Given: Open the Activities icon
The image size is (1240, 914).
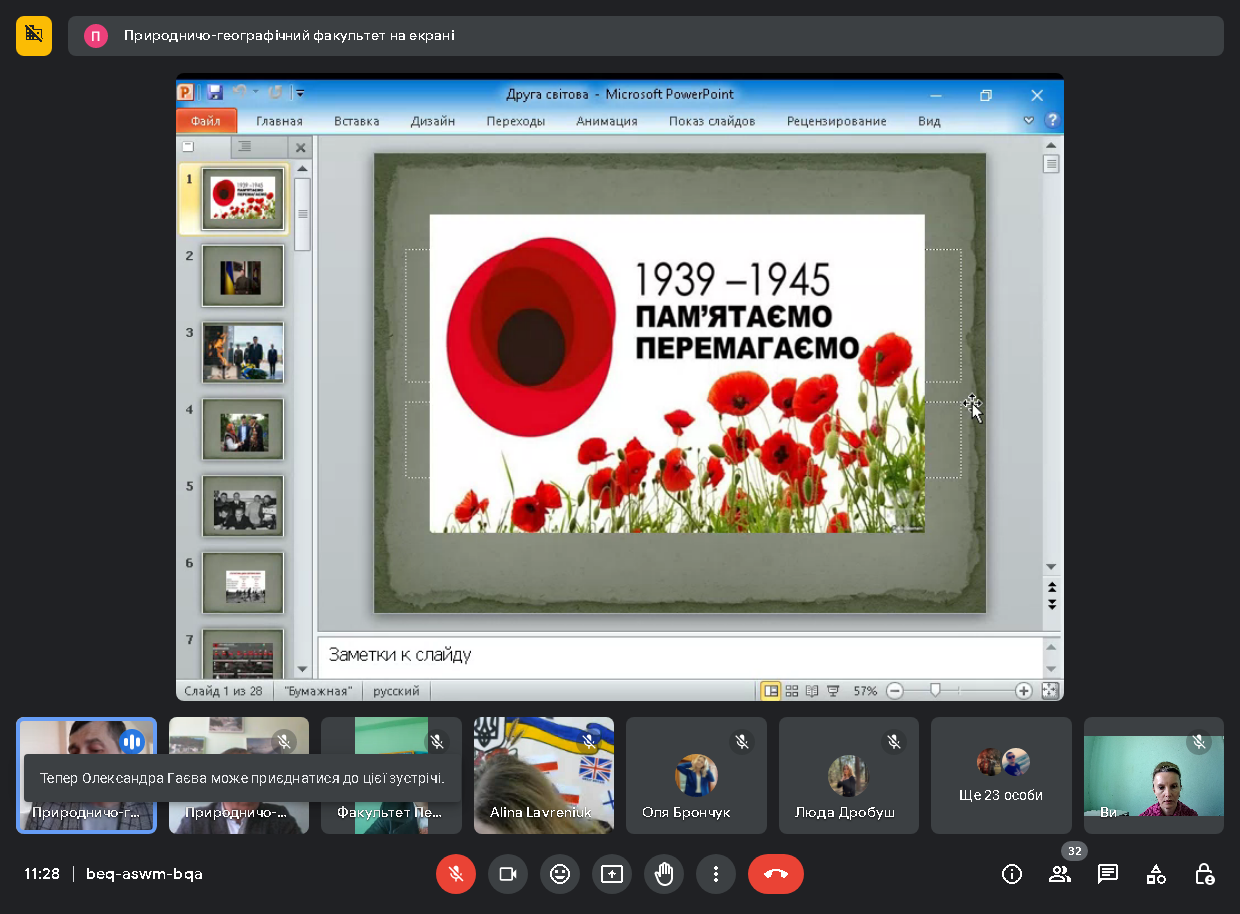Looking at the screenshot, I should click(1156, 874).
